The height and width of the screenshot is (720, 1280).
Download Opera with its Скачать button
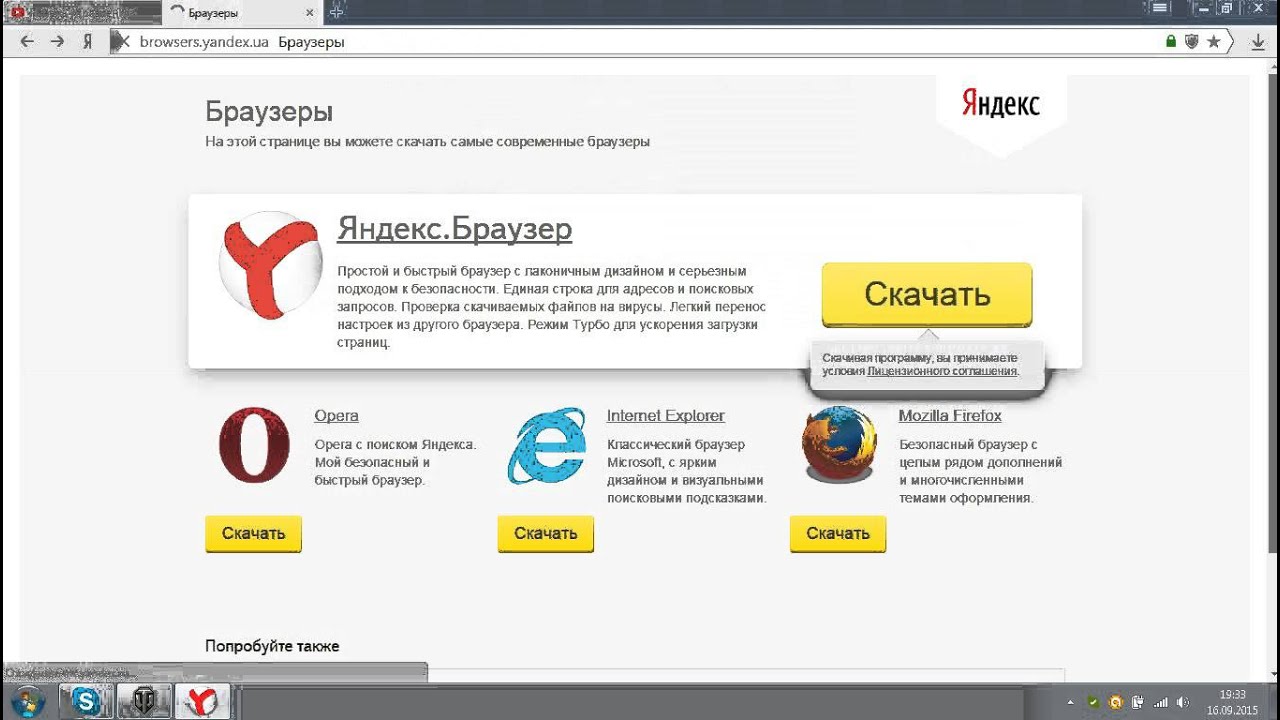coord(253,533)
